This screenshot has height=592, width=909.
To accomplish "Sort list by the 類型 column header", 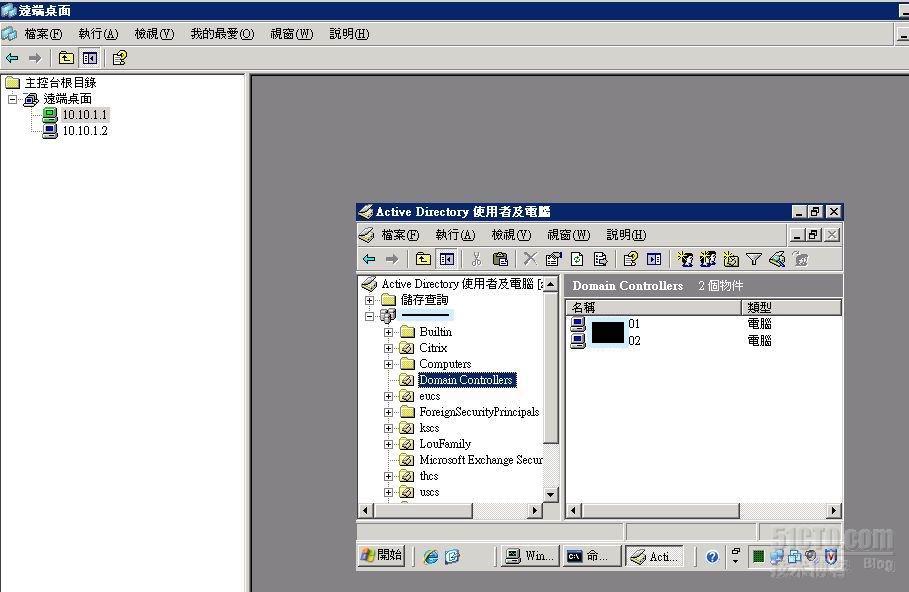I will coord(792,307).
